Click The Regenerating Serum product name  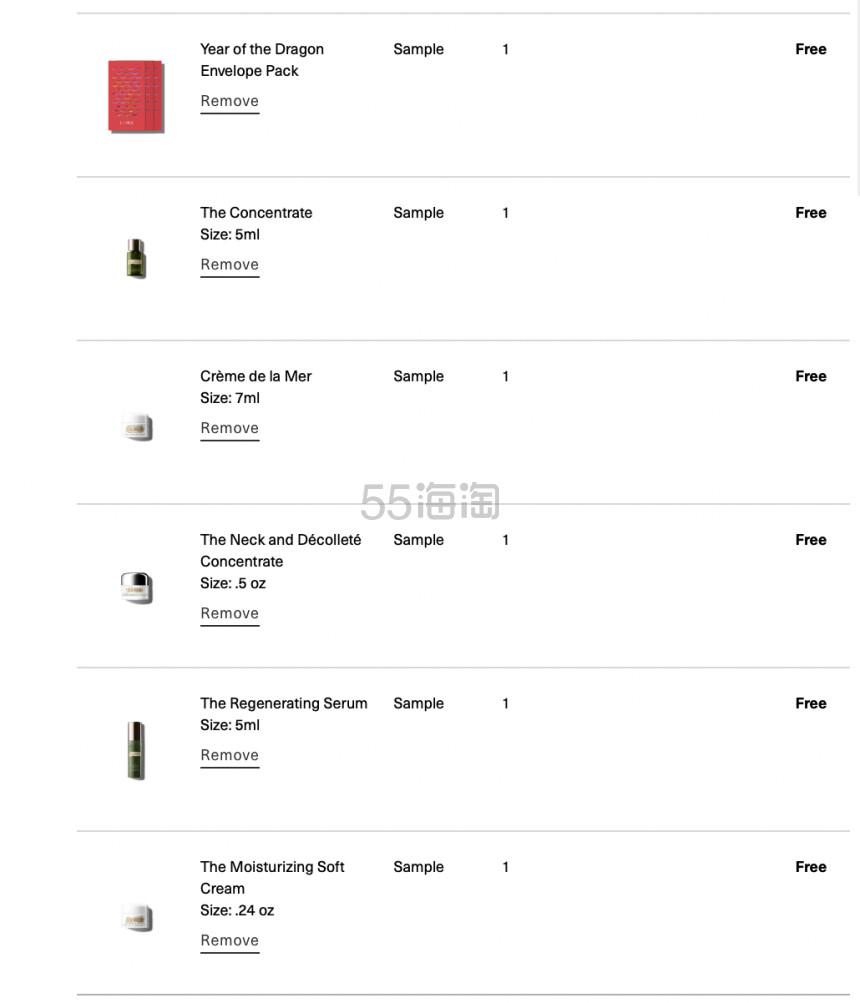283,704
